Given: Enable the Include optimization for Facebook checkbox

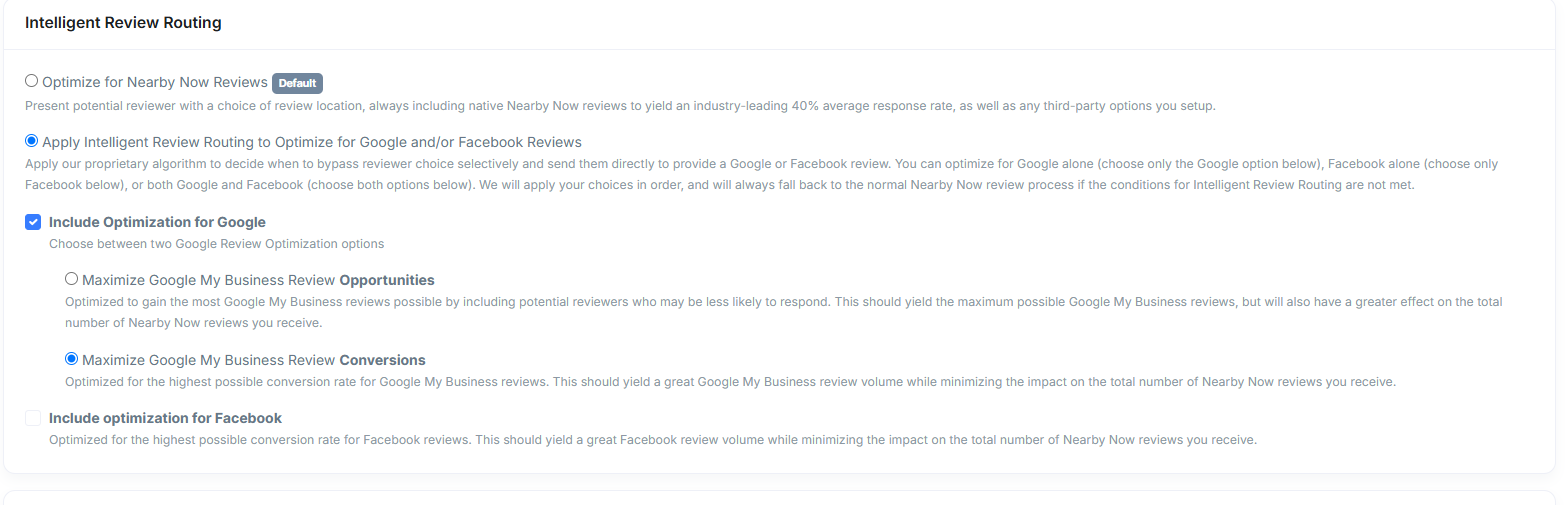Looking at the screenshot, I should click(33, 418).
